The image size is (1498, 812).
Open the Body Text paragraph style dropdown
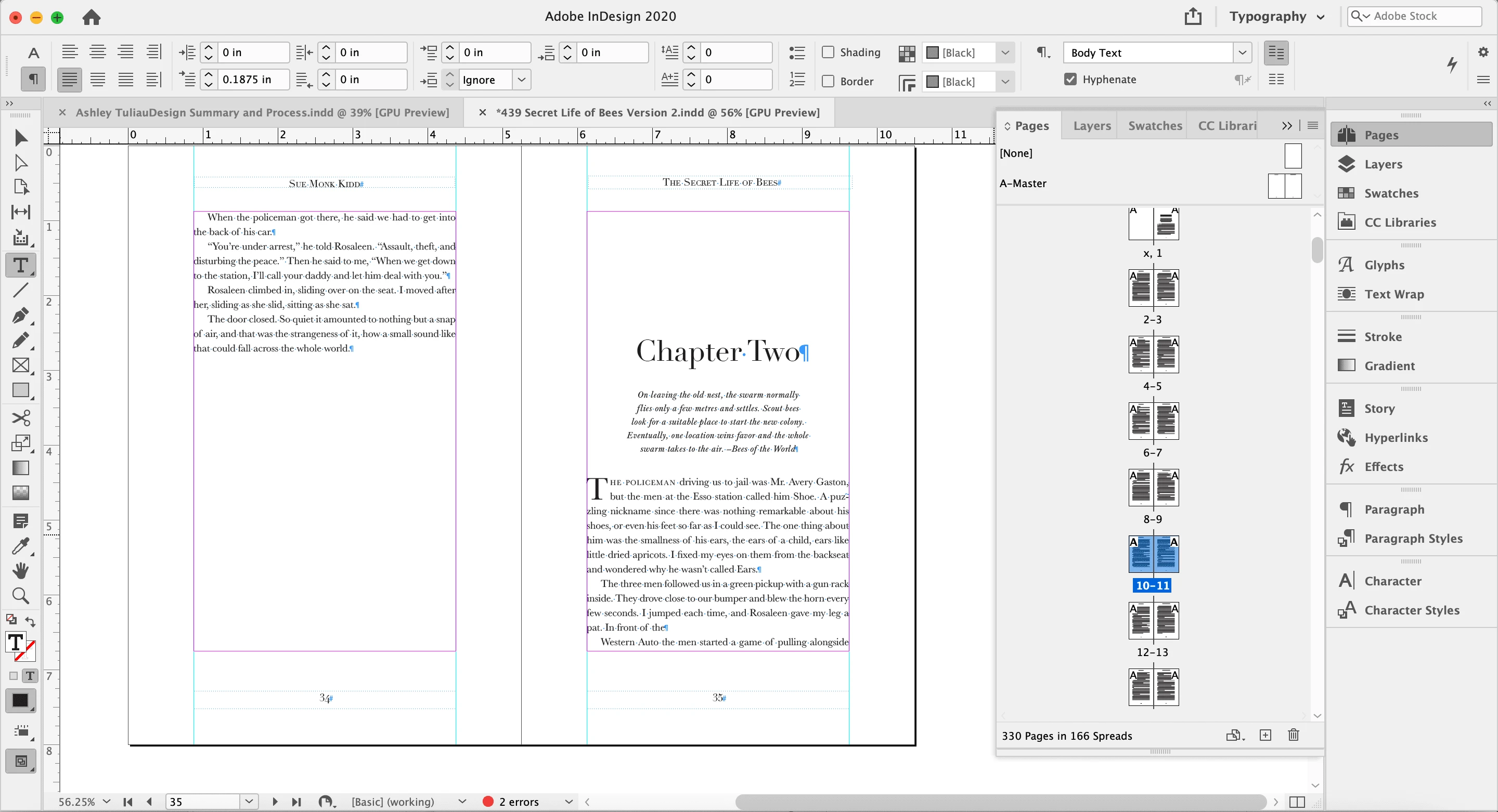[x=1243, y=53]
